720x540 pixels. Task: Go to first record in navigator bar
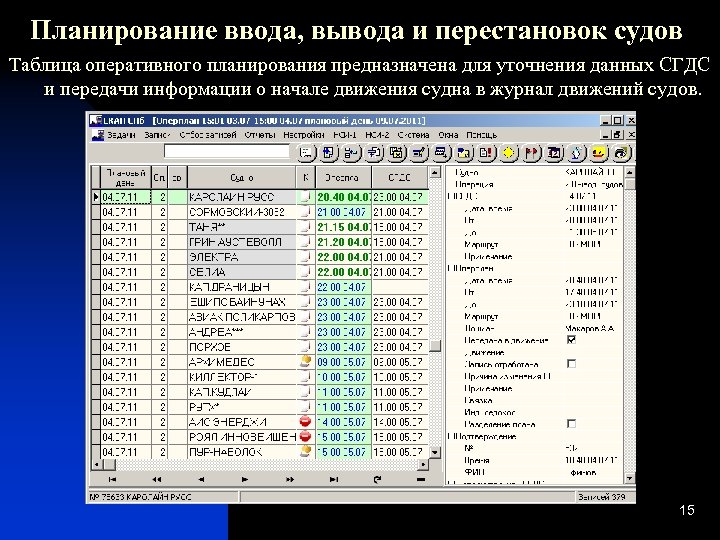(112, 479)
